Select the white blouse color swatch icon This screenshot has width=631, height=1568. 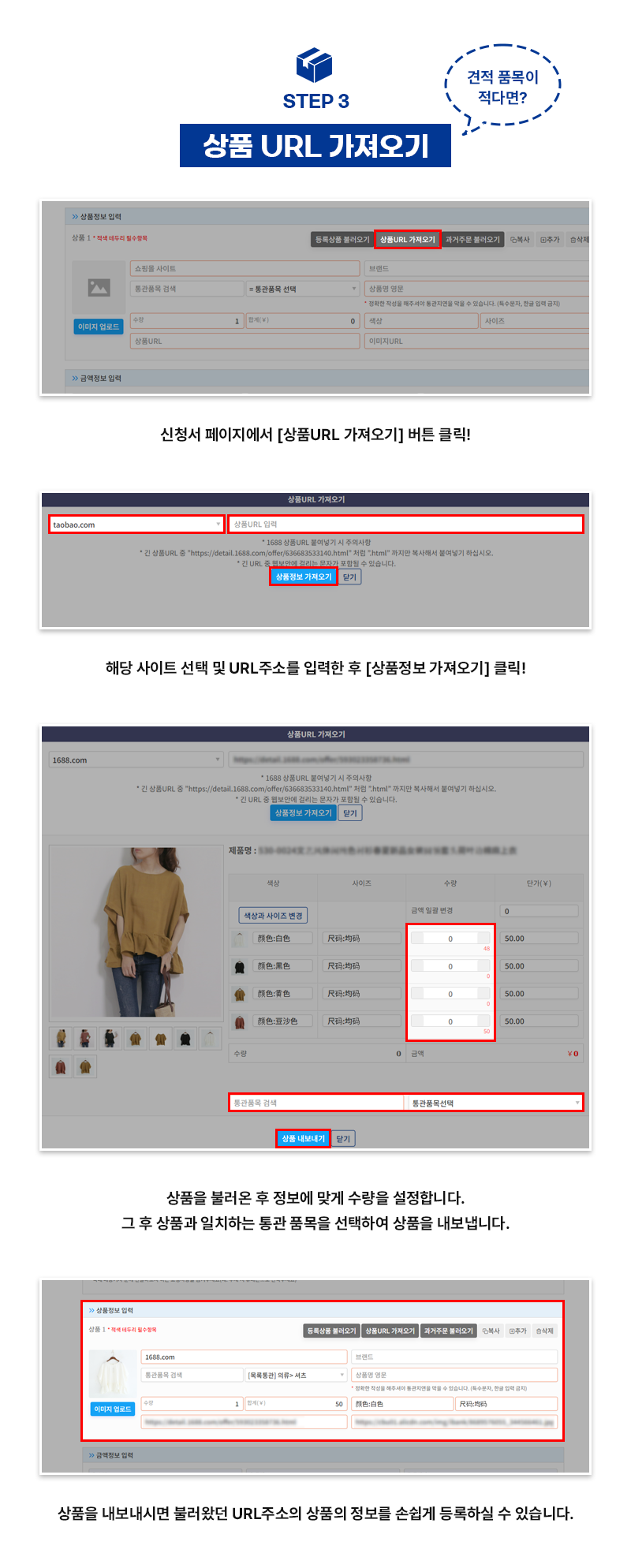coord(239,939)
